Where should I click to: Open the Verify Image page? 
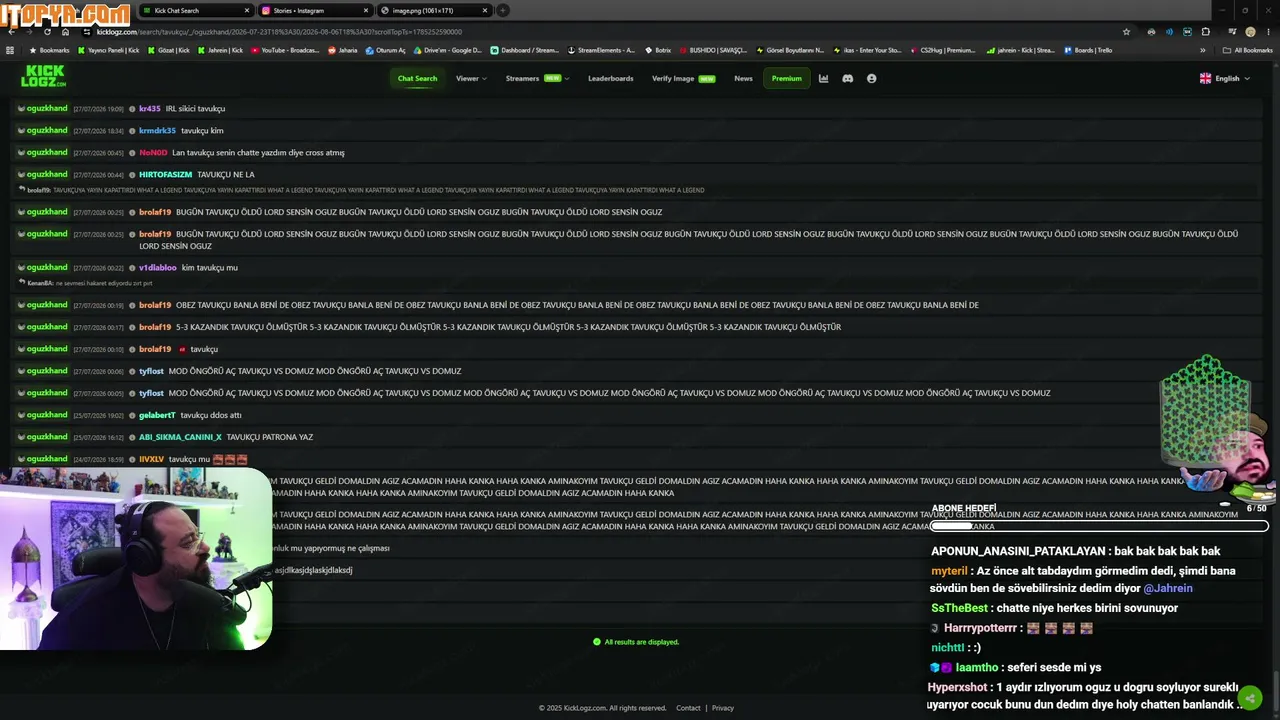click(x=683, y=78)
